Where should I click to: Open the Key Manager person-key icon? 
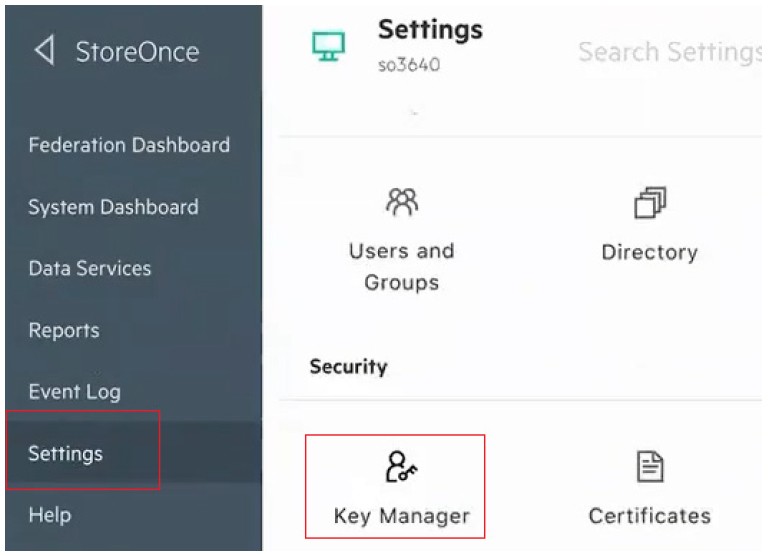401,467
